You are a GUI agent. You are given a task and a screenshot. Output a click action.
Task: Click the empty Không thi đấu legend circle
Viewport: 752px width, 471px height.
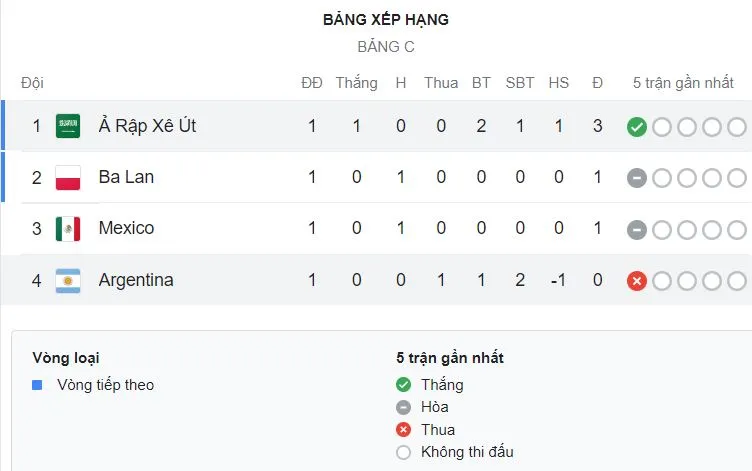click(403, 452)
